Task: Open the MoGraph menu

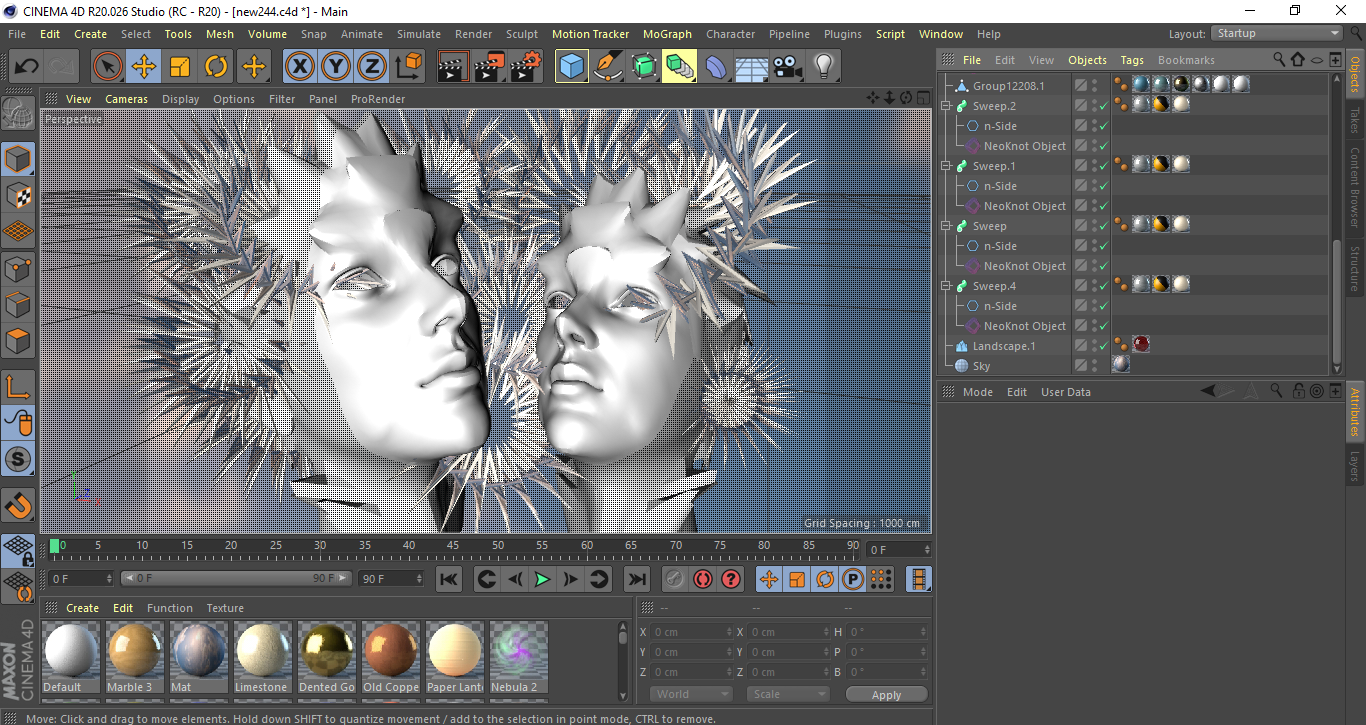Action: 667,34
